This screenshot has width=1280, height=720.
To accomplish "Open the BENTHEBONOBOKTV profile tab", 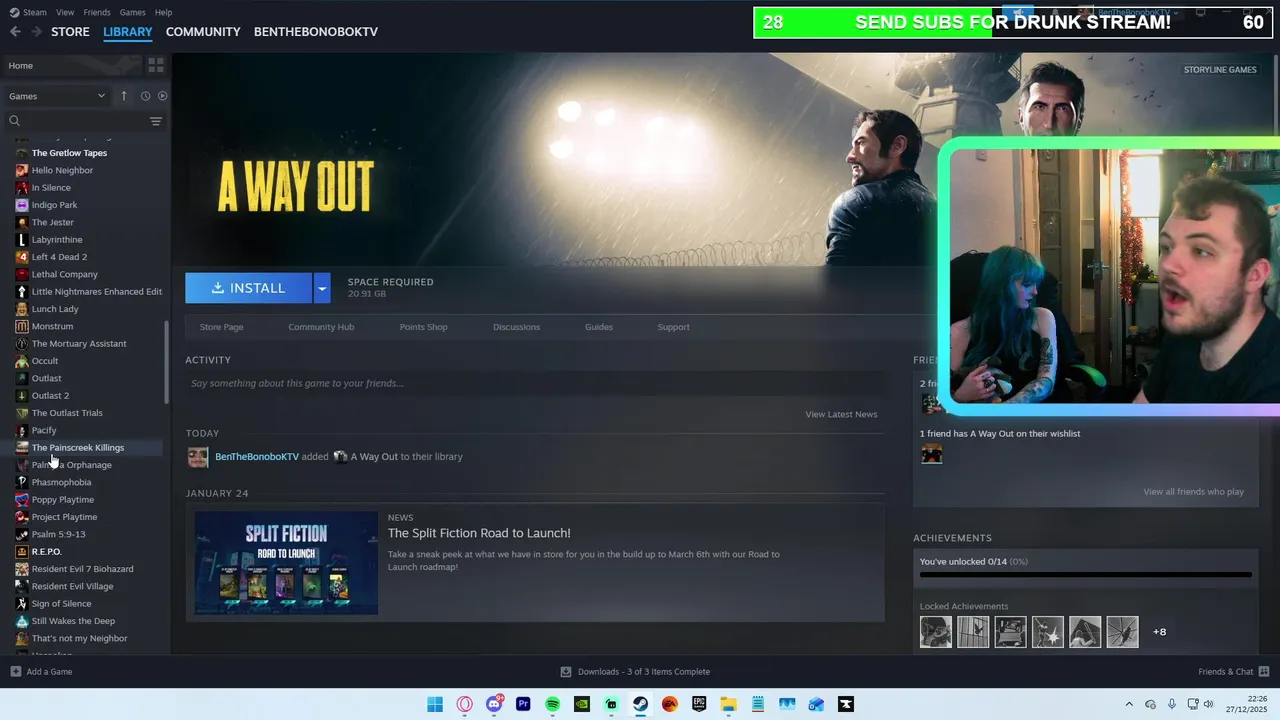I will [316, 32].
